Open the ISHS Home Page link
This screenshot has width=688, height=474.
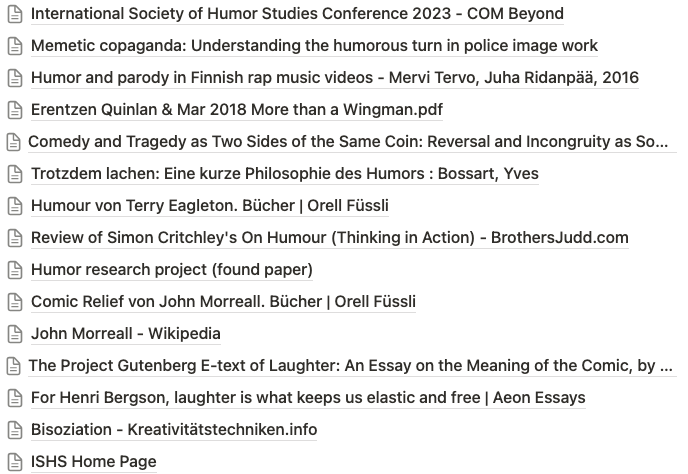point(93,461)
